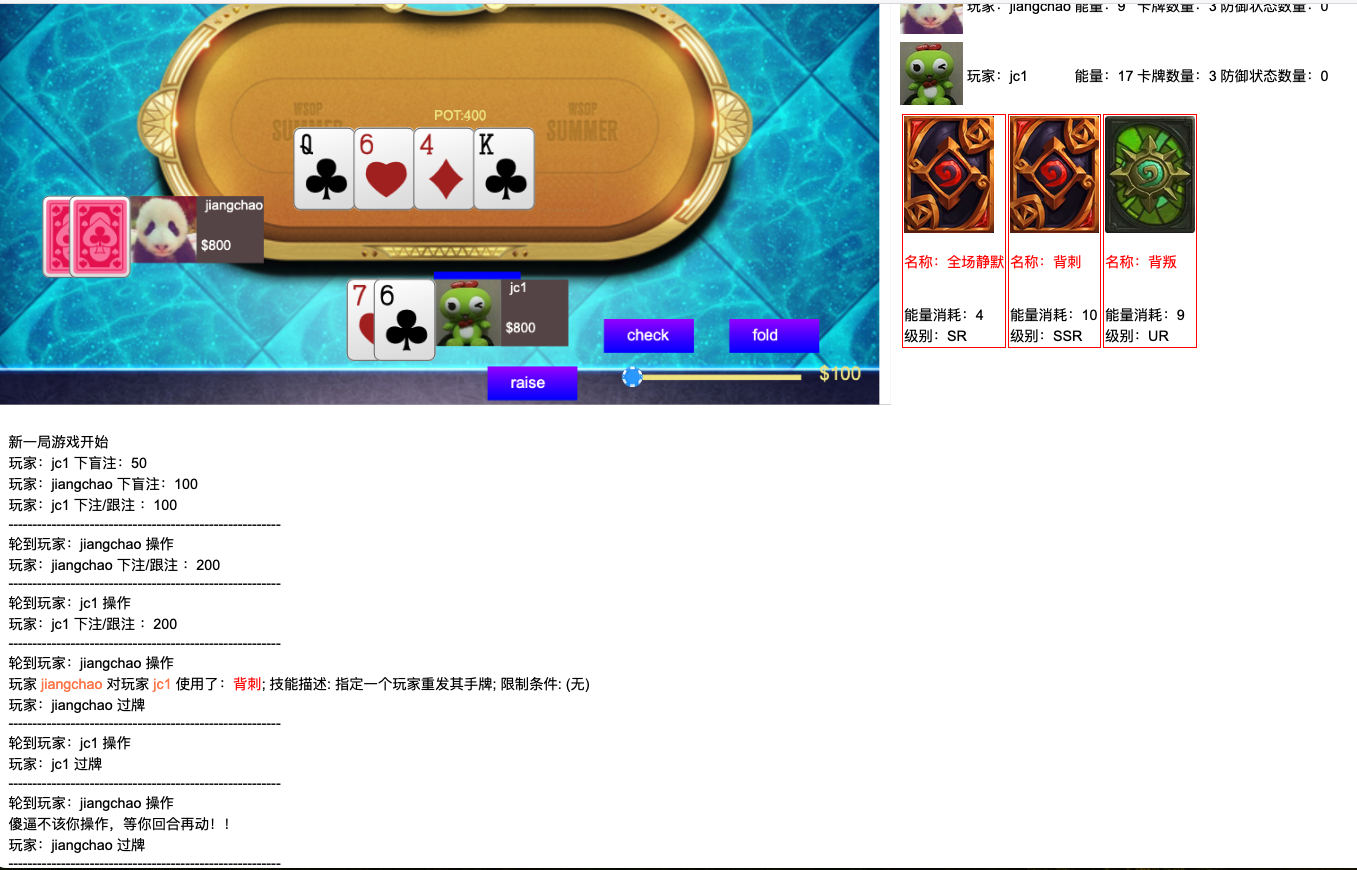The image size is (1357, 870).
Task: Select the green 背叛 skill card
Action: (1150, 231)
